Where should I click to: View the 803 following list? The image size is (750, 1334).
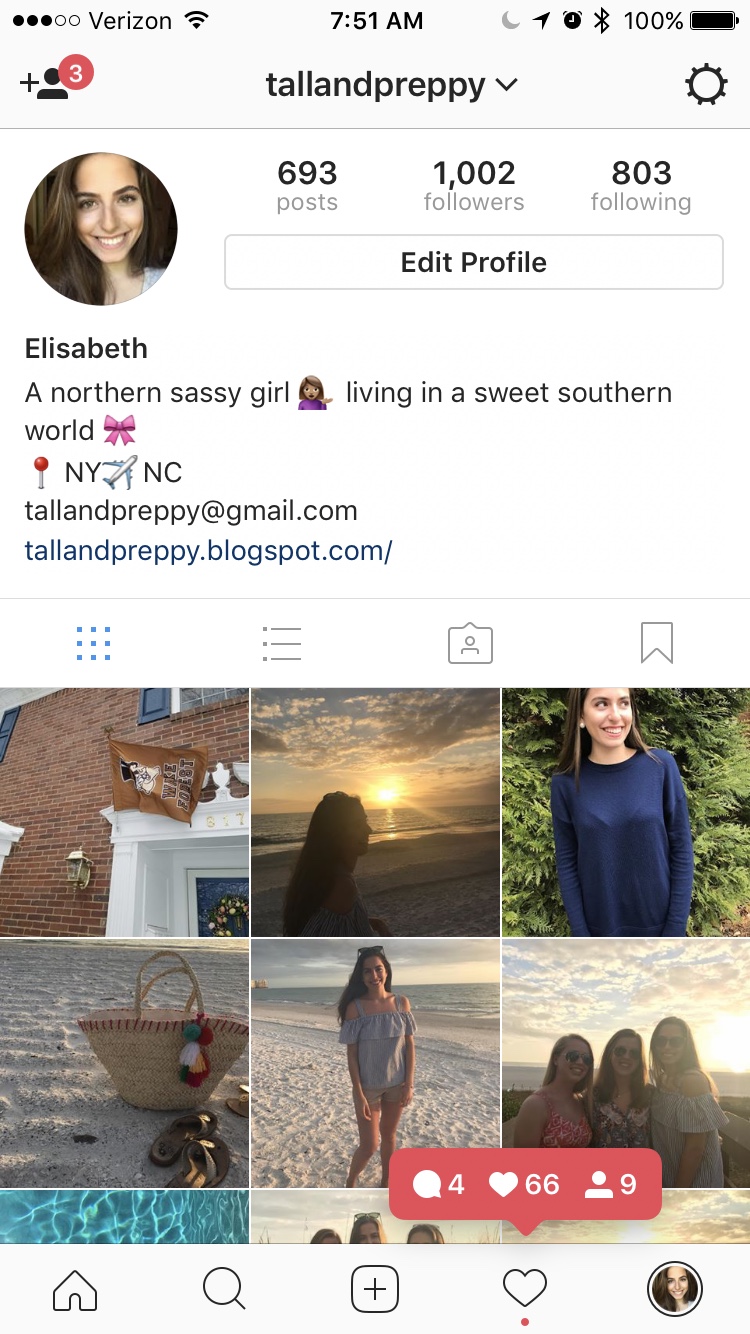click(641, 186)
